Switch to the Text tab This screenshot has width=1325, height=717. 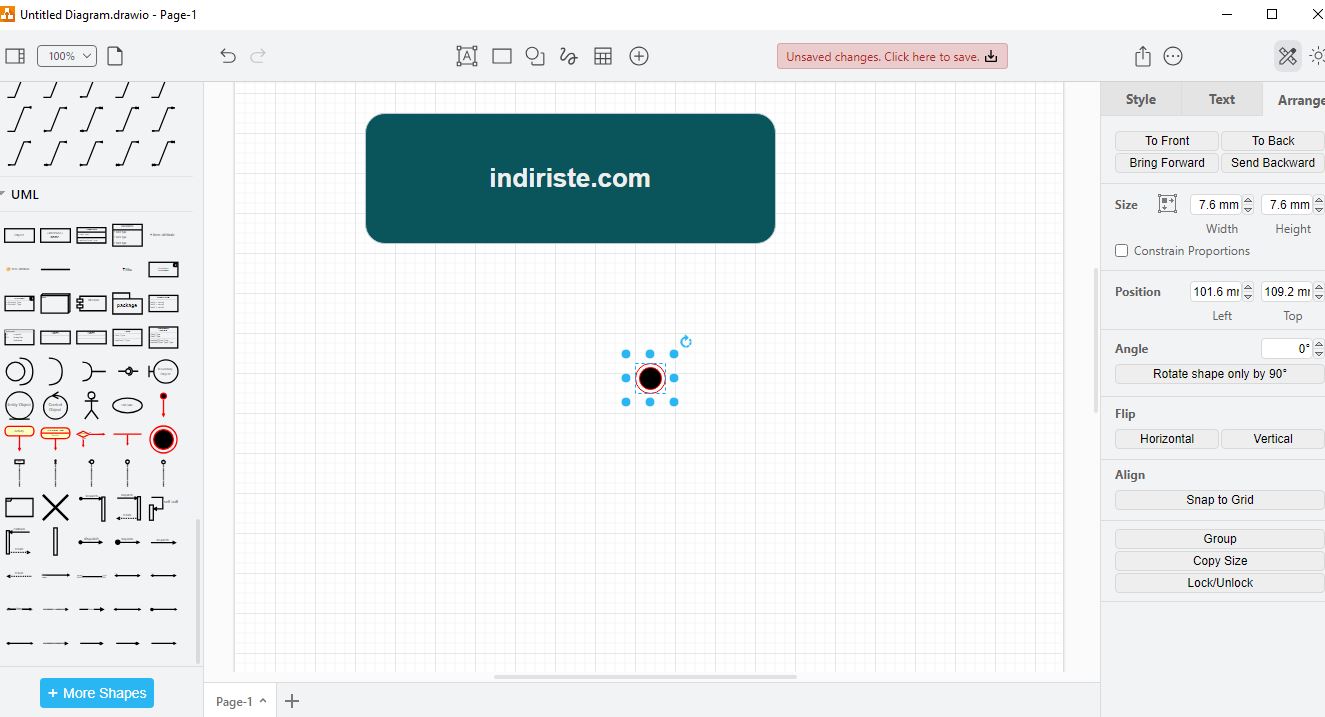point(1222,99)
